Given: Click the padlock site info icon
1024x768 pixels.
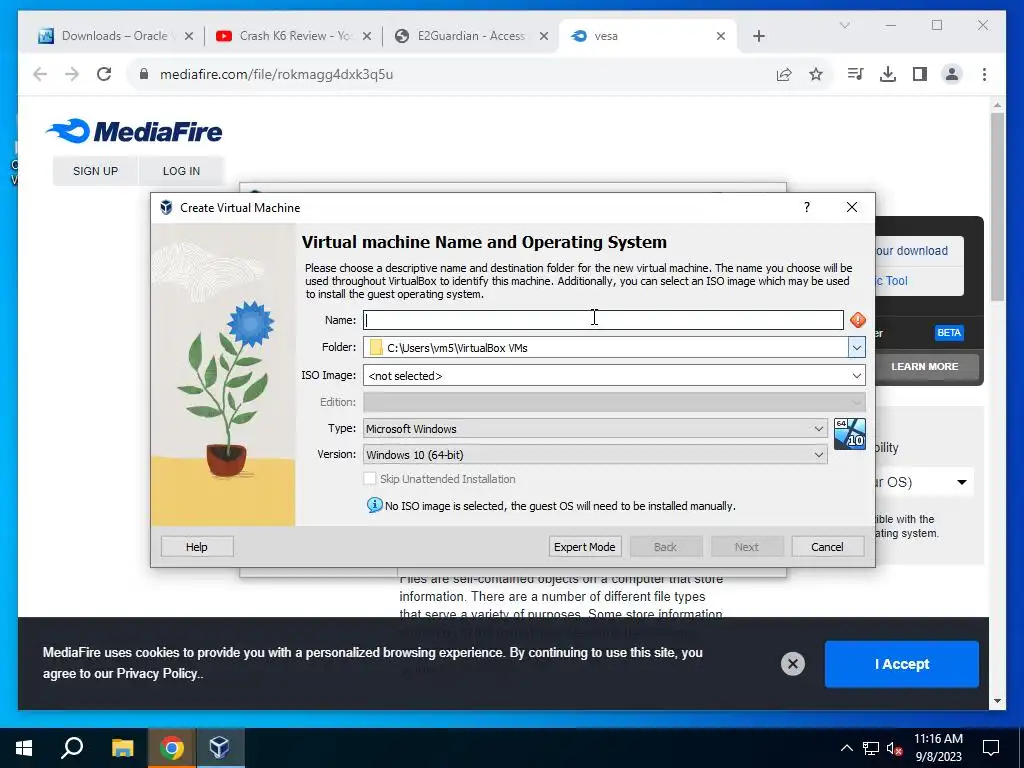Looking at the screenshot, I should [x=144, y=74].
